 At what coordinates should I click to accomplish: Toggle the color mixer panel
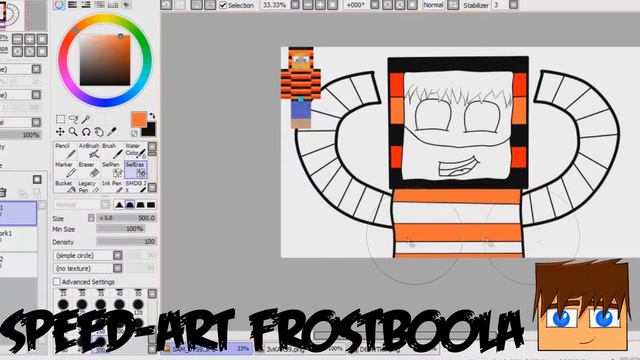100,5
